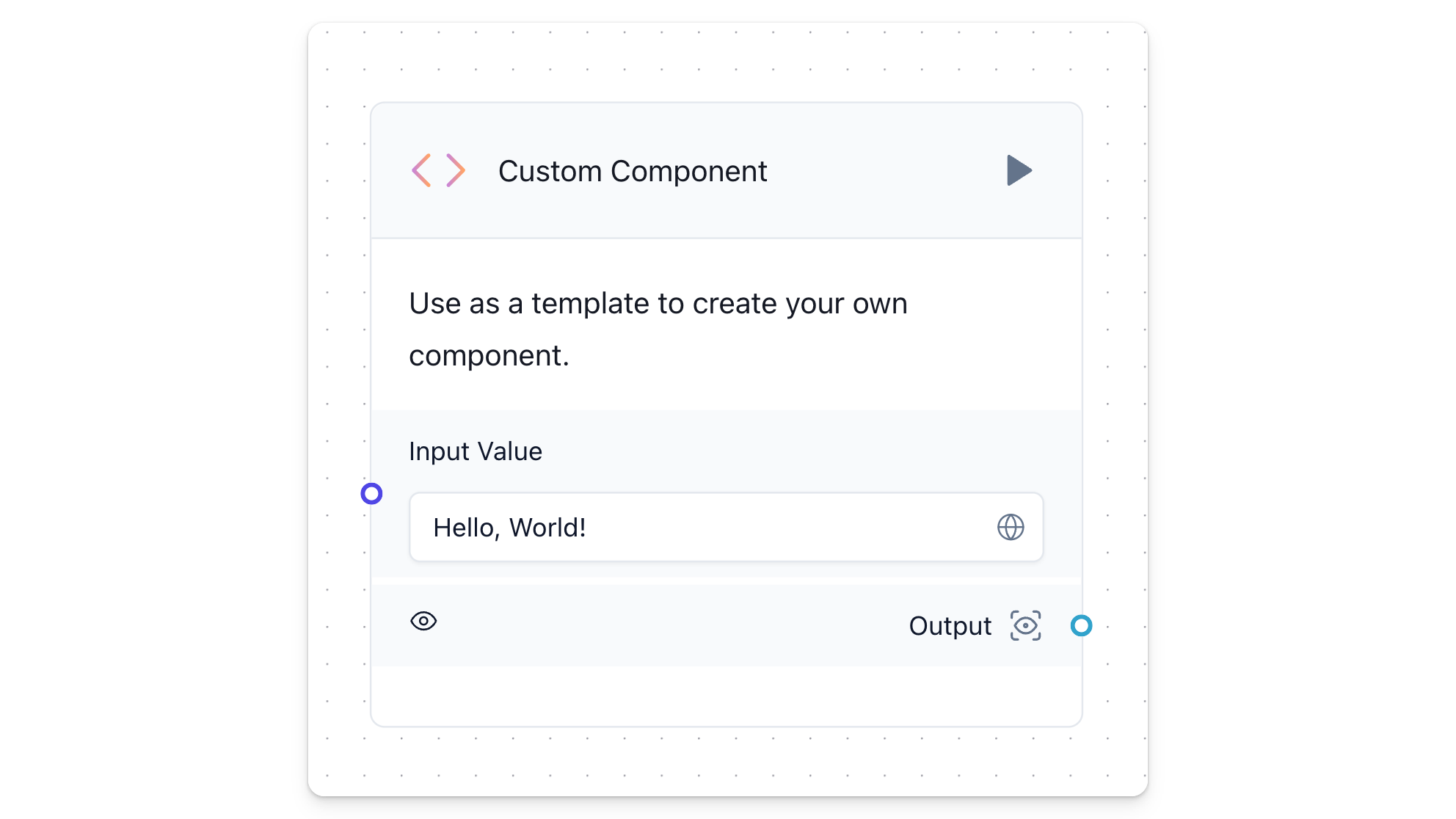Click the dotted canvas below the node
Screen dimensions: 1456x819
pyautogui.click(x=726, y=762)
